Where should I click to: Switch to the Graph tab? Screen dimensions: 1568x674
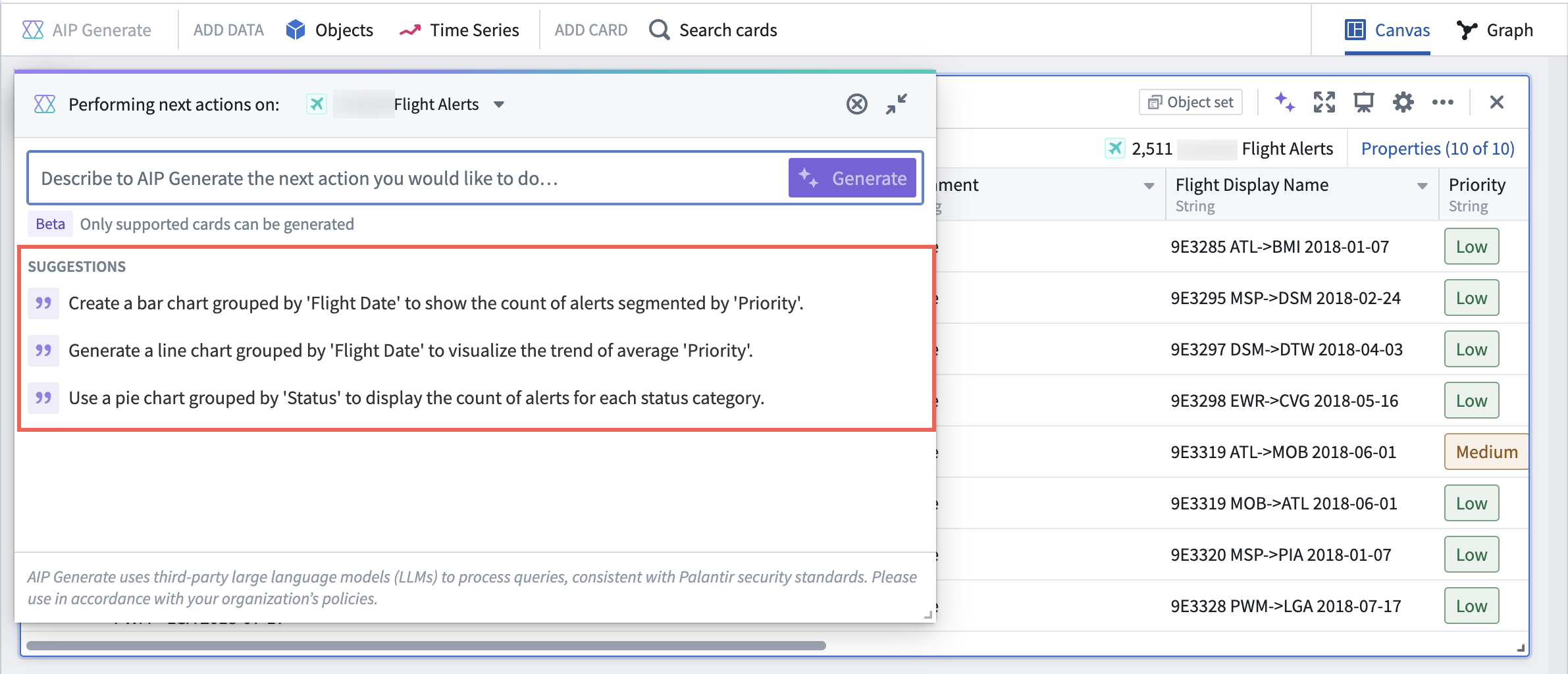point(1495,30)
